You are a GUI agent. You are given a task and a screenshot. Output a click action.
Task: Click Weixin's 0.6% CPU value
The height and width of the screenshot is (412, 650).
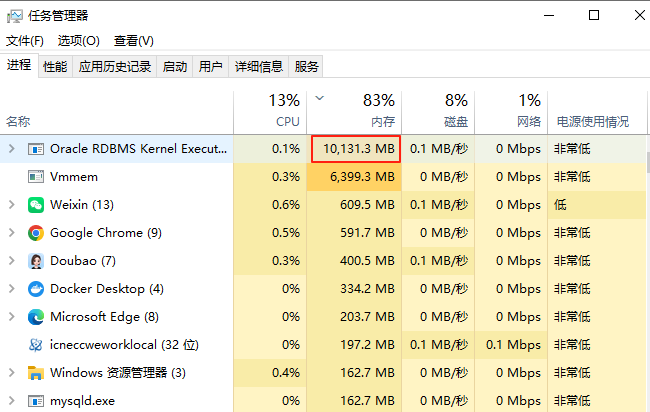[x=286, y=205]
